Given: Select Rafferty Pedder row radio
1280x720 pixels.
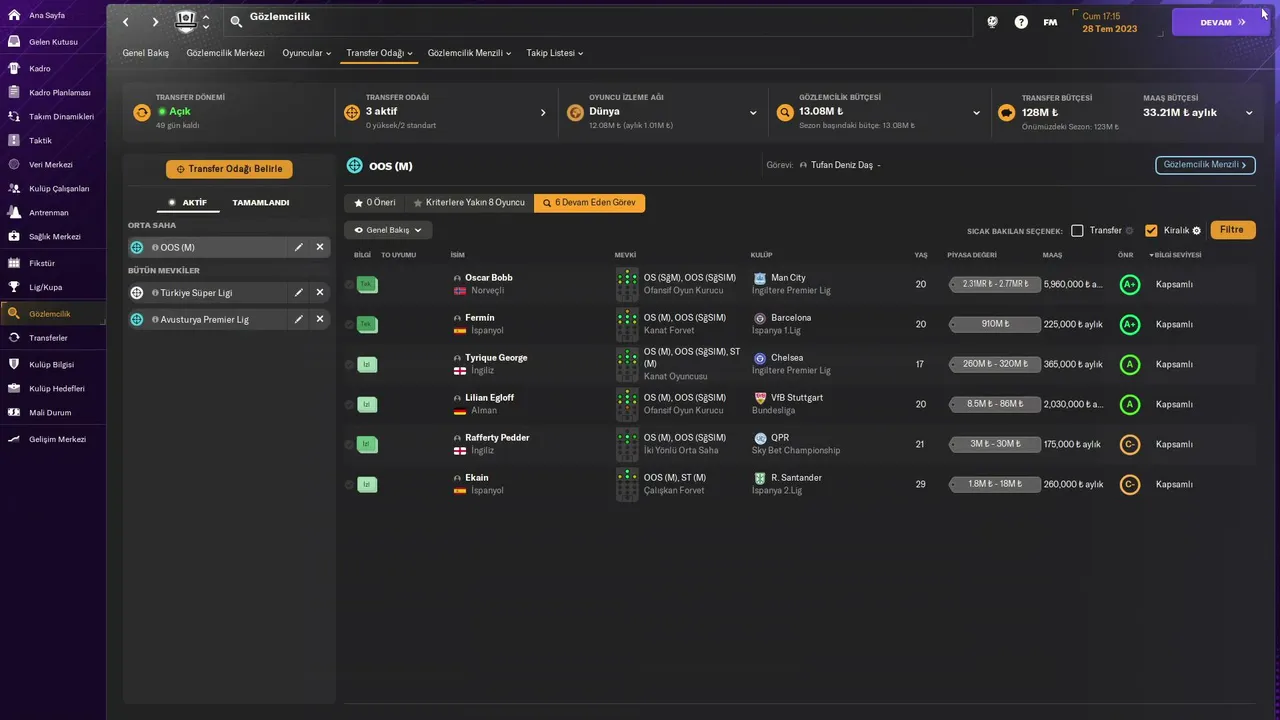Looking at the screenshot, I should [x=349, y=445].
